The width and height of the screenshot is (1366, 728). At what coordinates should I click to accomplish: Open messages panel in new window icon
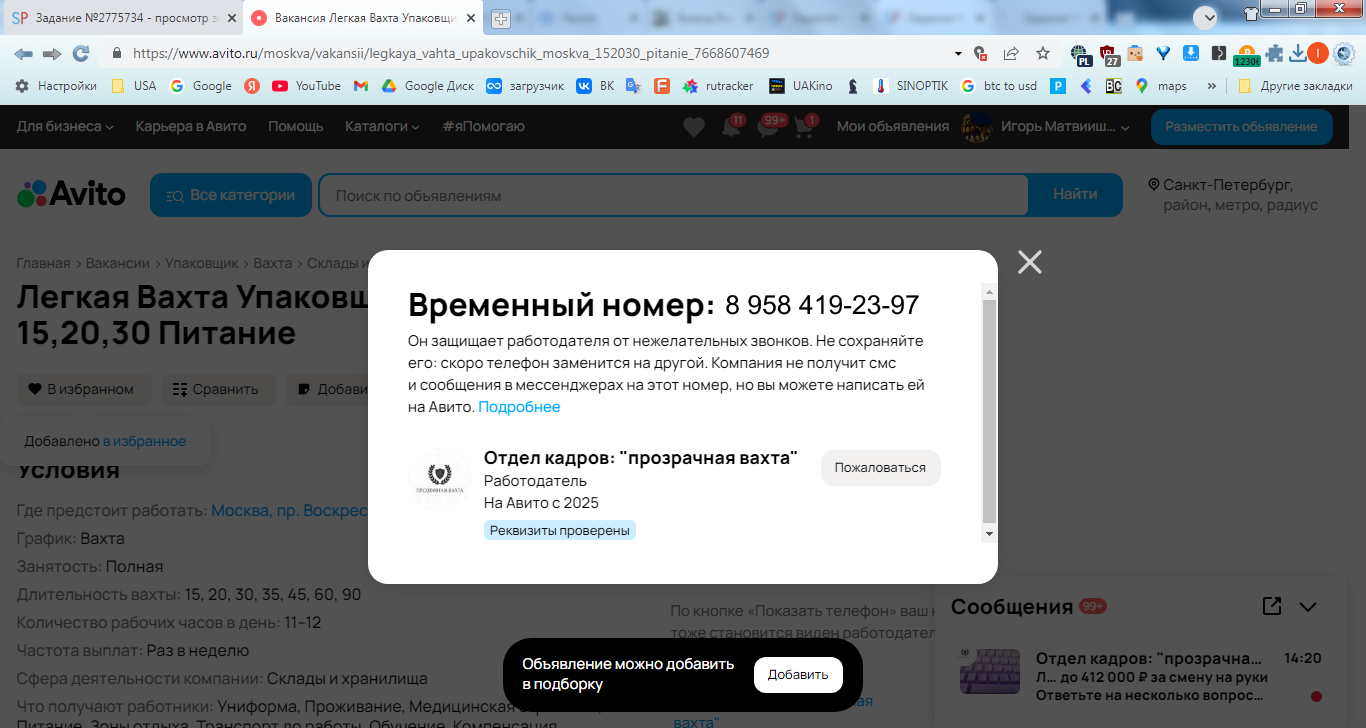[x=1272, y=606]
